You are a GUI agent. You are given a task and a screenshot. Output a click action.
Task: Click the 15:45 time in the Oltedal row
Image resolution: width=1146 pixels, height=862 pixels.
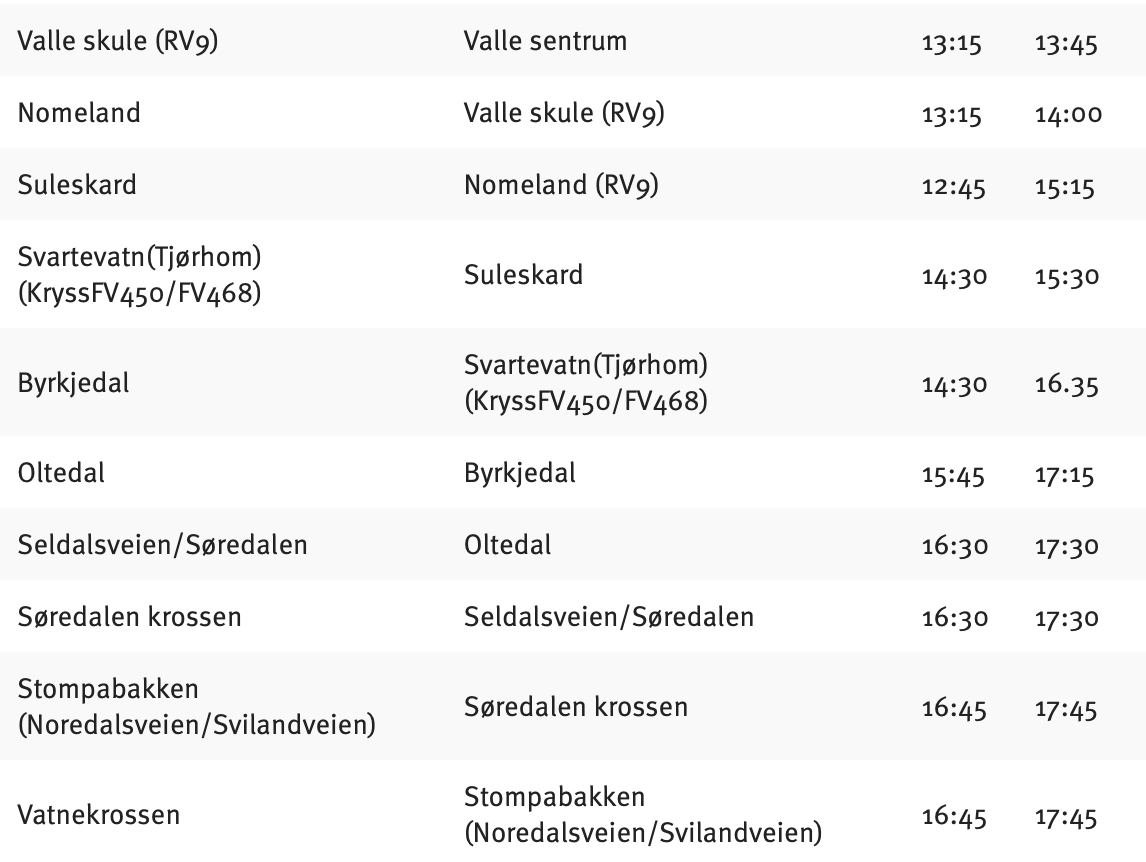(x=954, y=474)
